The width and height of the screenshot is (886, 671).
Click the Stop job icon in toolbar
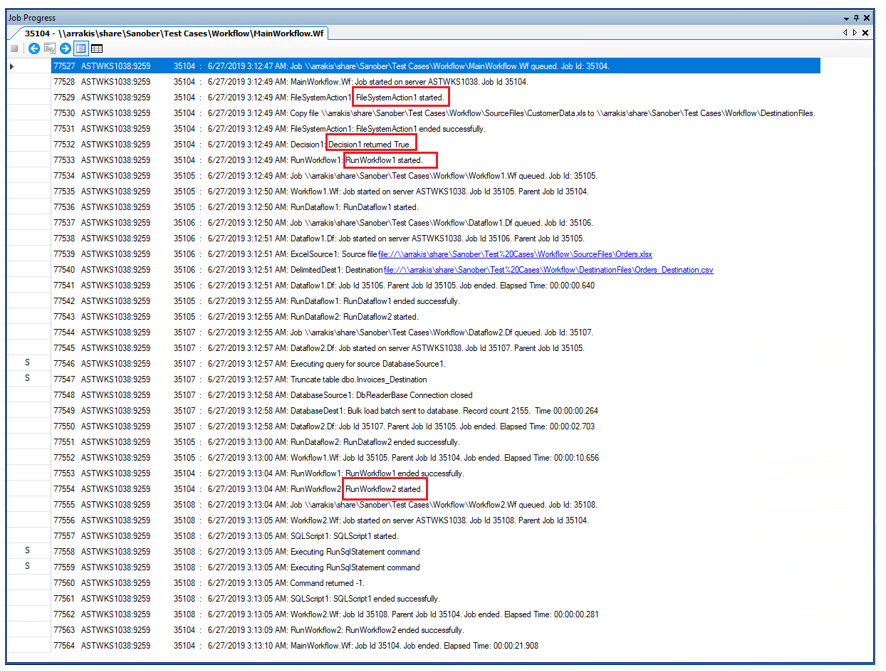point(14,48)
